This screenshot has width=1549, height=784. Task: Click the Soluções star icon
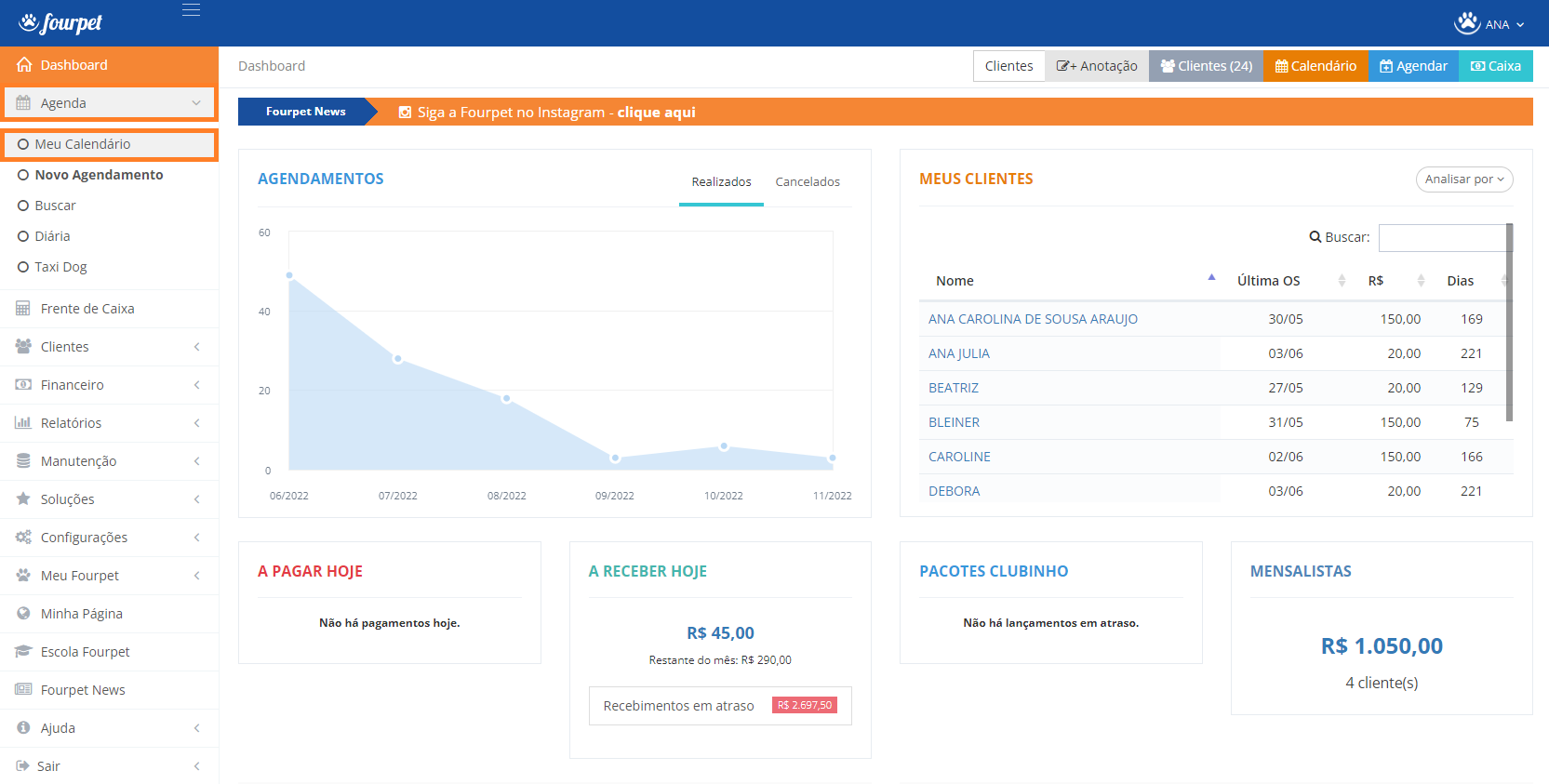pos(23,499)
